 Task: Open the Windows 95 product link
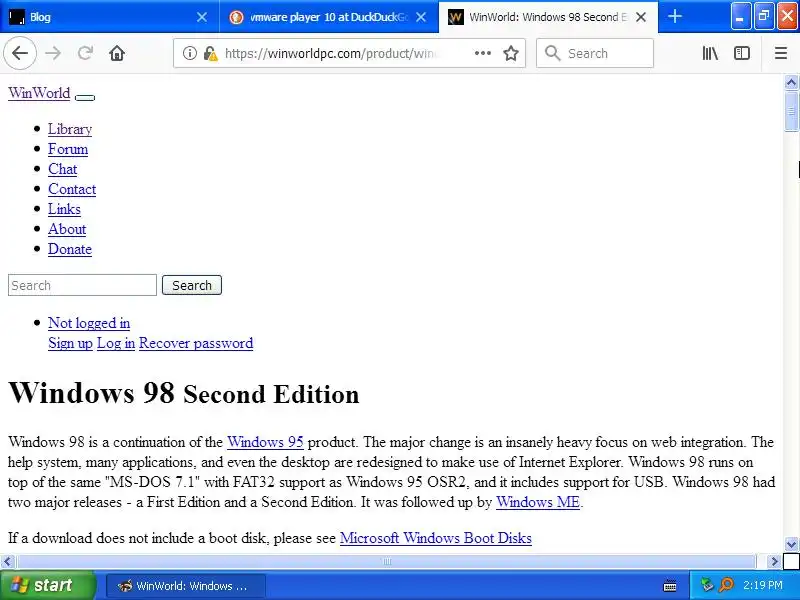tap(265, 442)
